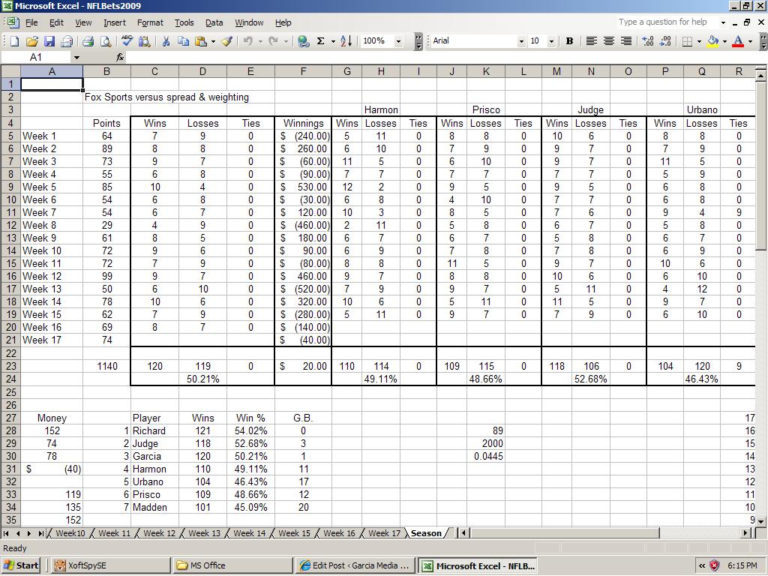Switch to XoftSpySE in the taskbar
The image size is (768, 576).
[111, 566]
